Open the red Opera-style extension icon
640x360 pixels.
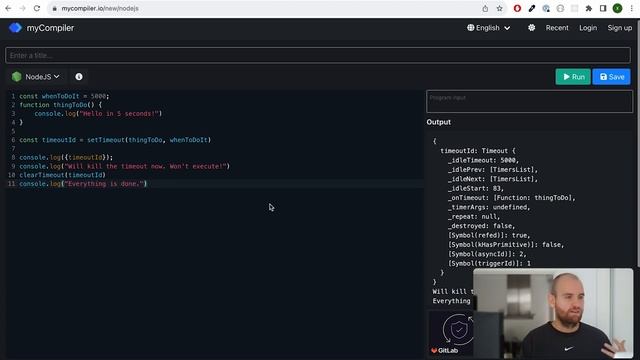coord(517,8)
